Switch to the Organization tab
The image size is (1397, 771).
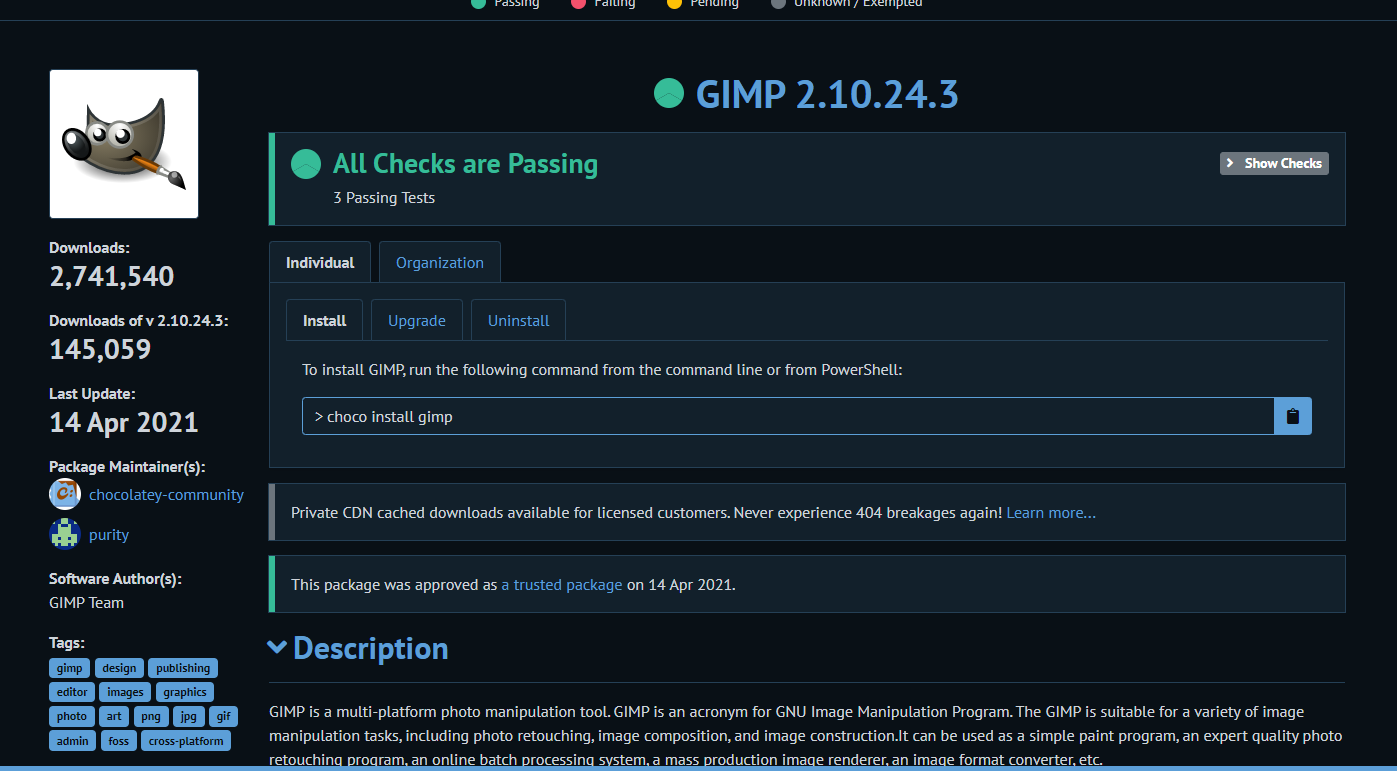click(x=440, y=262)
